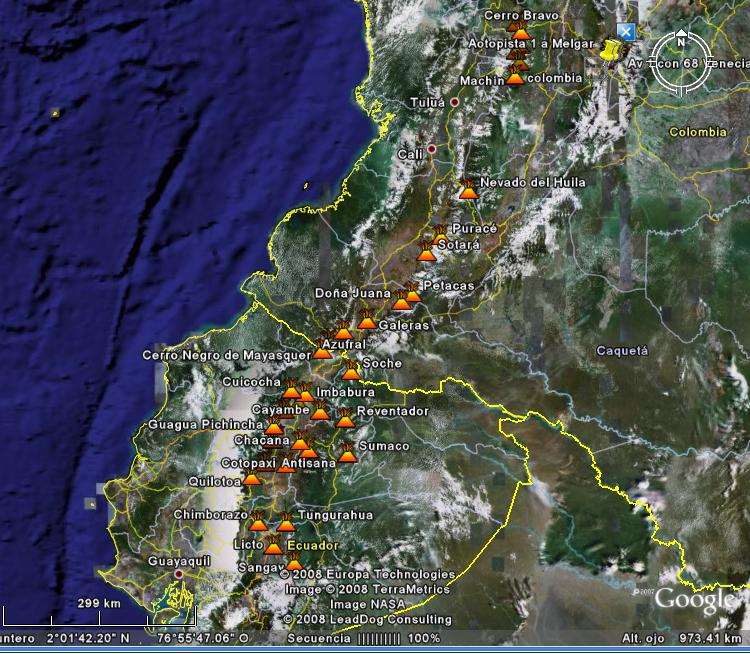Select the Cerro Bravo volcano icon

tap(520, 31)
